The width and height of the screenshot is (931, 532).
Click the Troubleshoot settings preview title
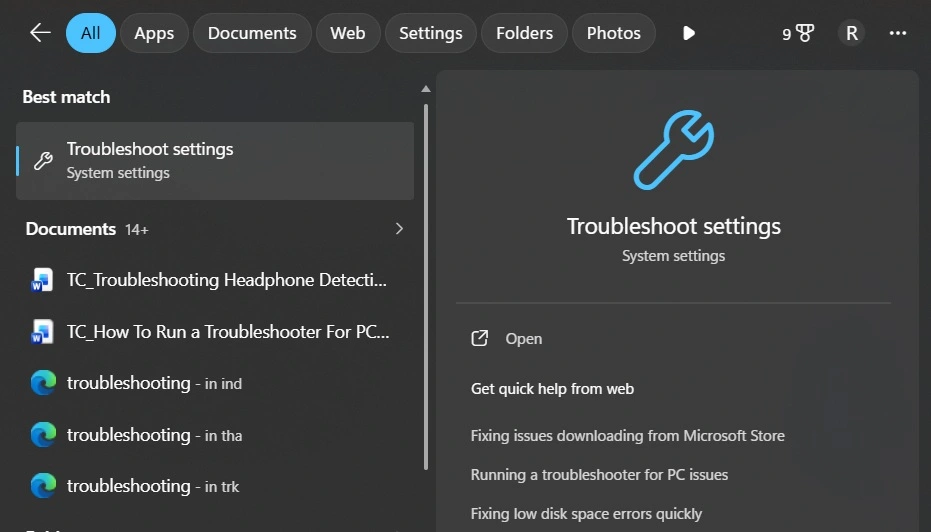point(673,226)
